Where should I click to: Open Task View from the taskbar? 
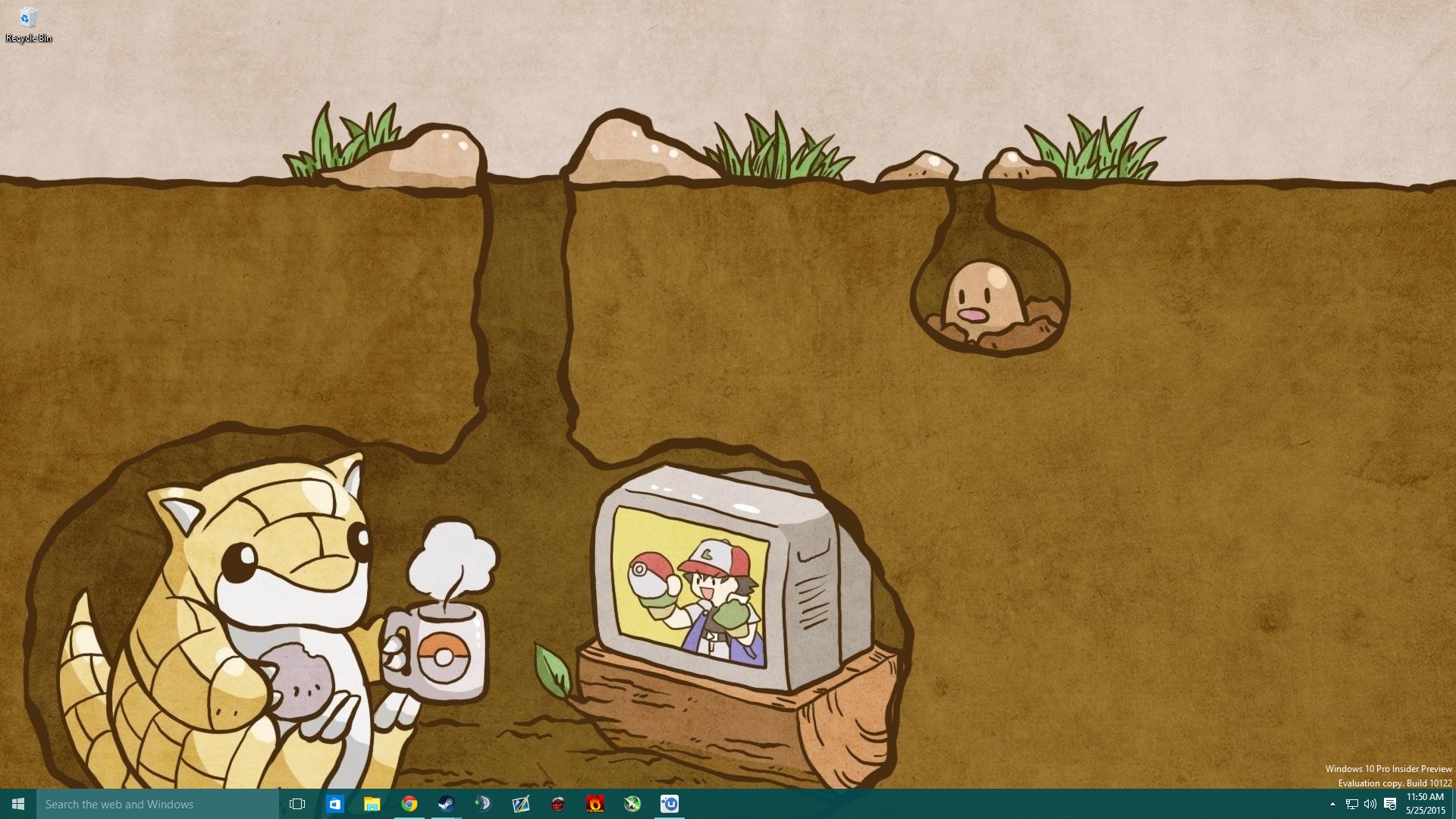[297, 804]
